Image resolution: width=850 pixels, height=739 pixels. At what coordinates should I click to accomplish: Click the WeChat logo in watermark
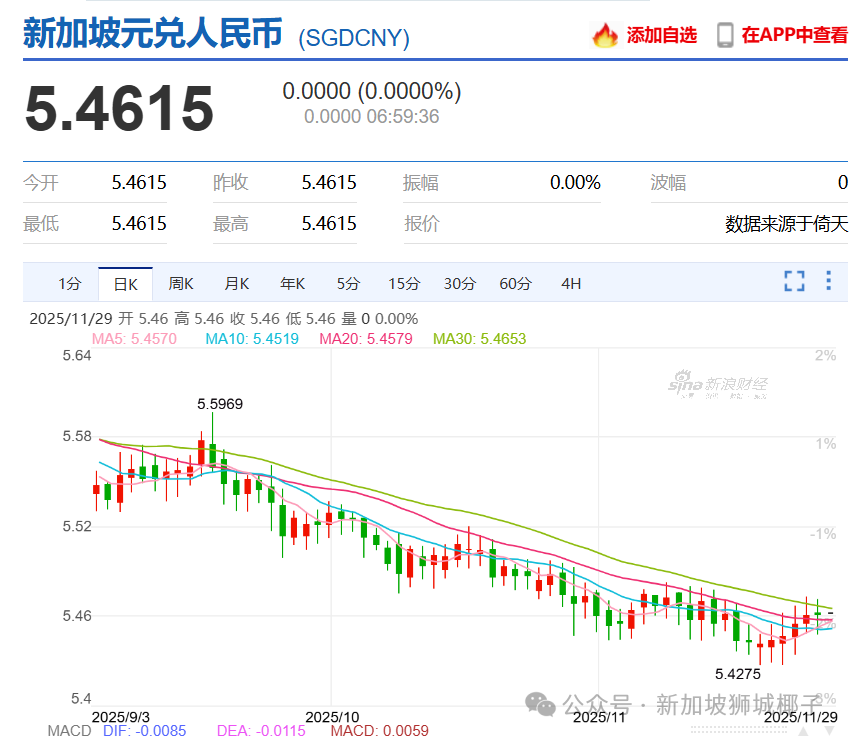point(541,705)
